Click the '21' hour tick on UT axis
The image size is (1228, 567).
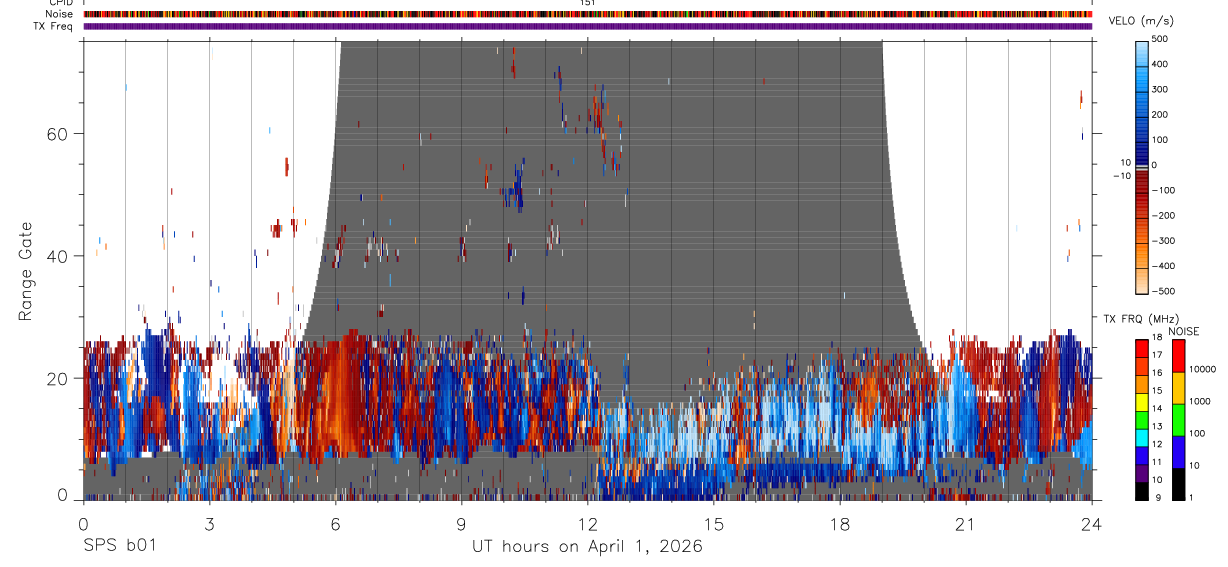tap(966, 523)
